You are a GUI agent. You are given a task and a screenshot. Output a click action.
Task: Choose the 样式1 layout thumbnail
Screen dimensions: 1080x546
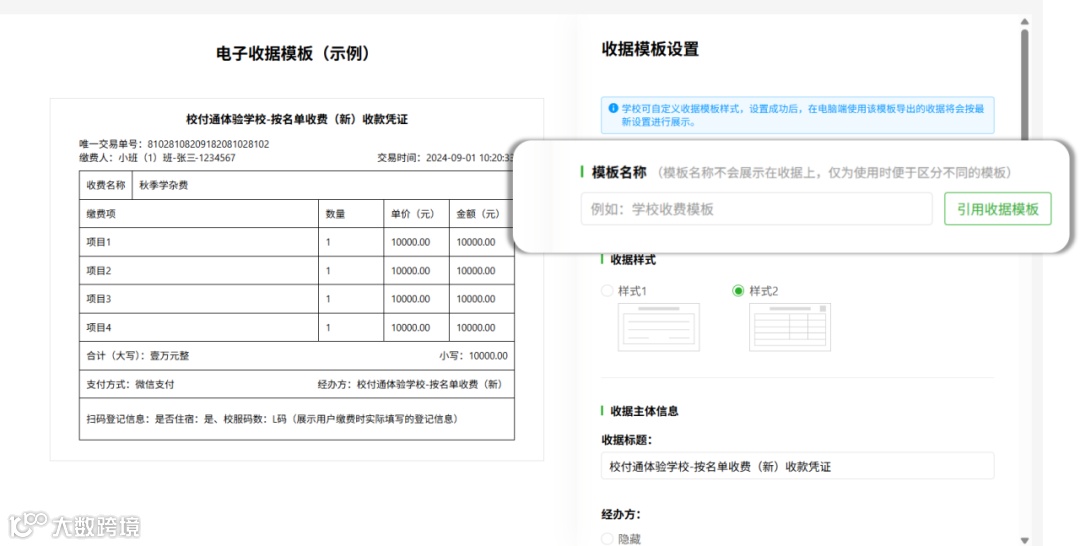(x=658, y=327)
